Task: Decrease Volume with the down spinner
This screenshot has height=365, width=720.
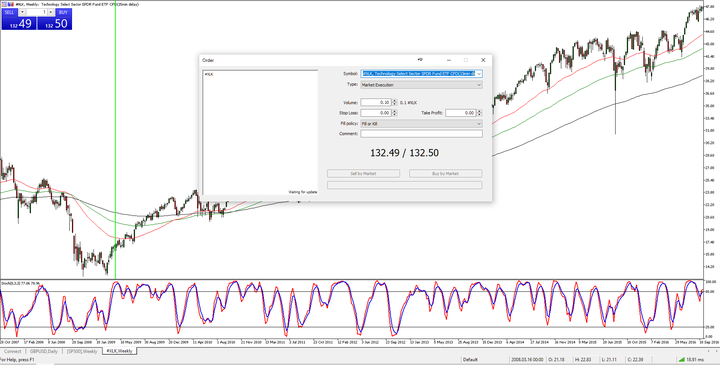Action: click(394, 104)
